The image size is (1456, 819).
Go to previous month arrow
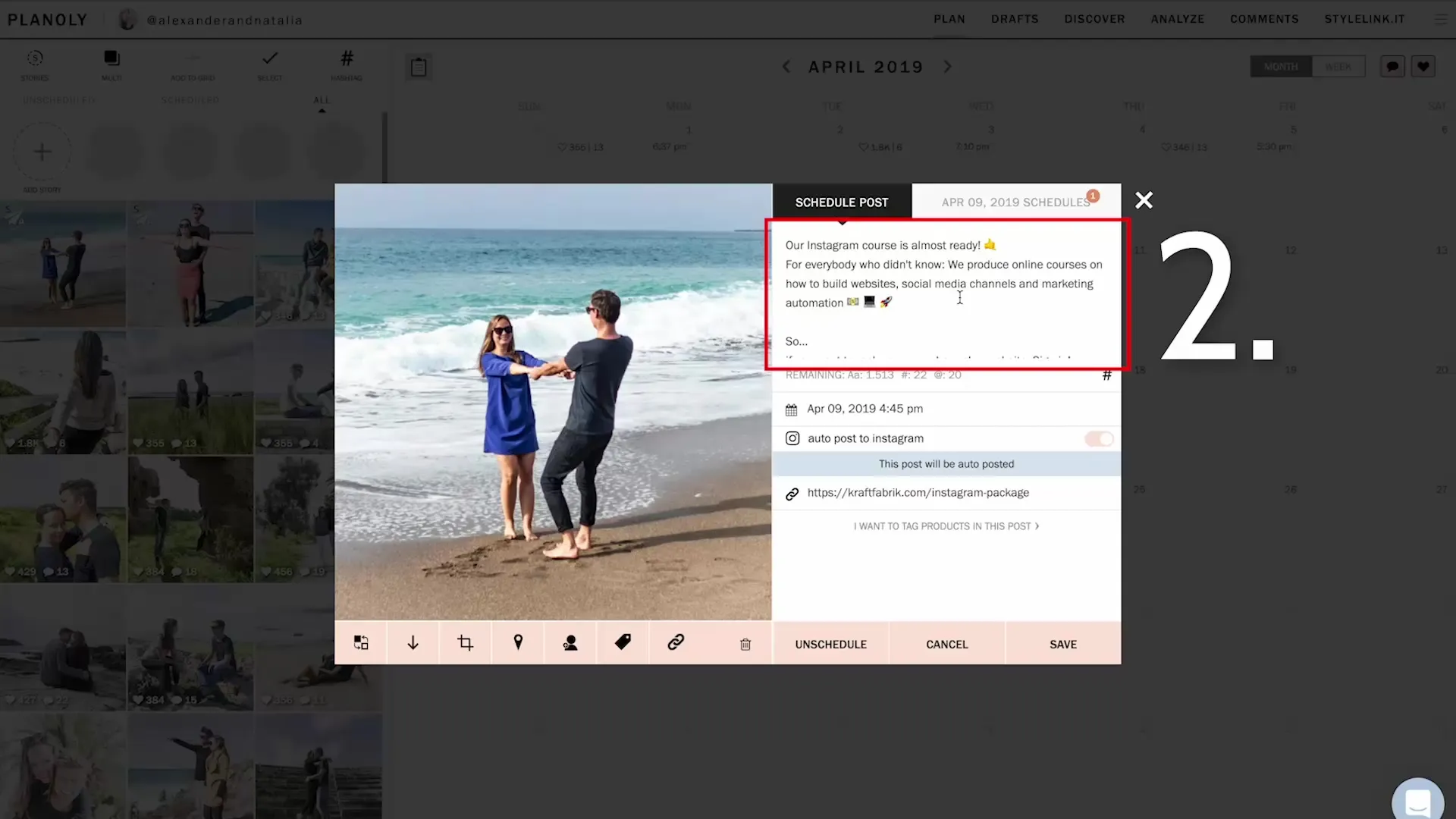(786, 67)
